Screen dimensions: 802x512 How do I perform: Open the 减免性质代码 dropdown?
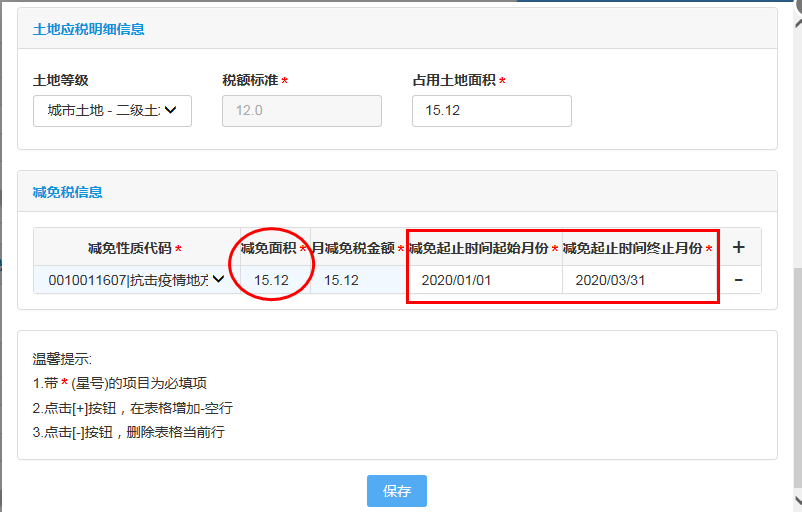click(x=137, y=280)
